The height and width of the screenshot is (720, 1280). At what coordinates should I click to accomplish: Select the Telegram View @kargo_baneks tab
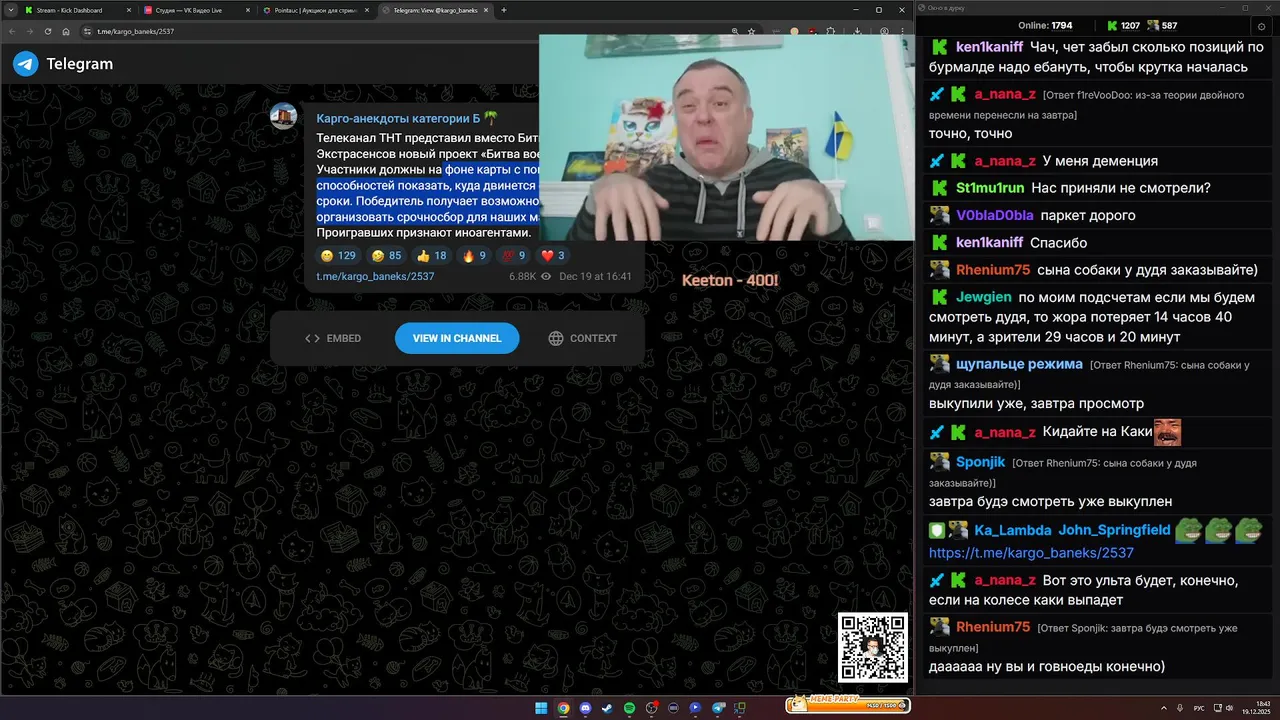435,10
